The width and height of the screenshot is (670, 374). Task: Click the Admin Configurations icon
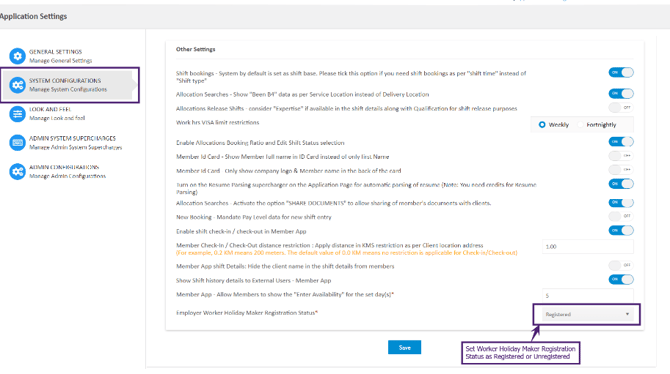click(18, 171)
